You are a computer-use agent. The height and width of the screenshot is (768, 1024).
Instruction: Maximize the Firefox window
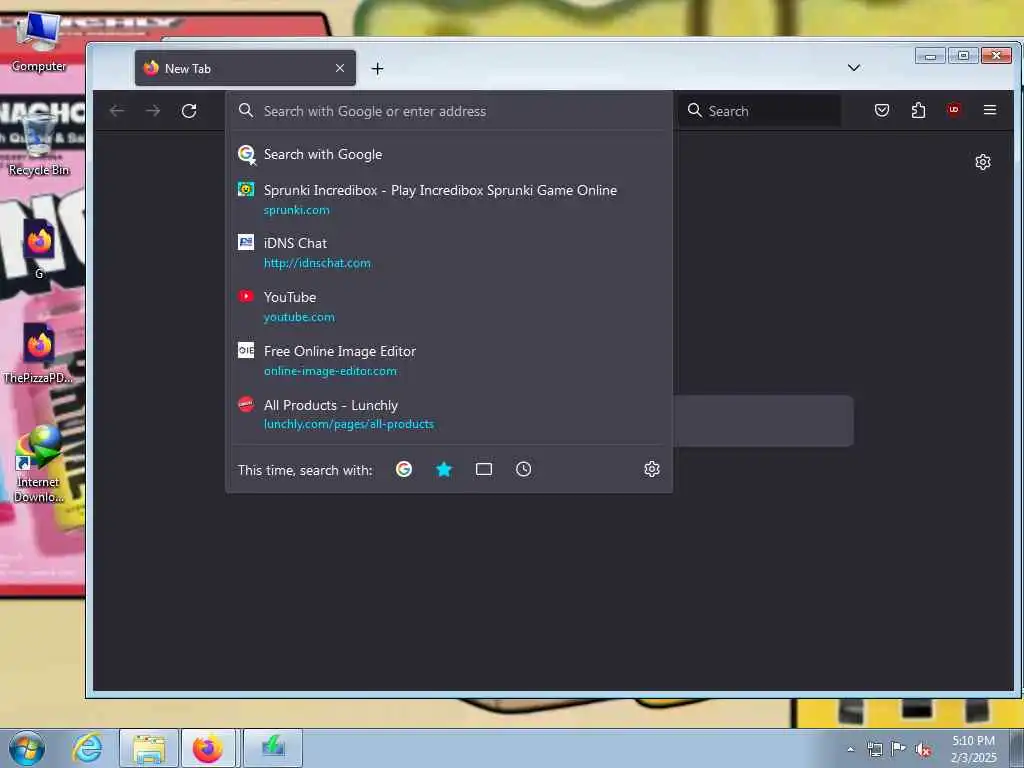[x=963, y=56]
